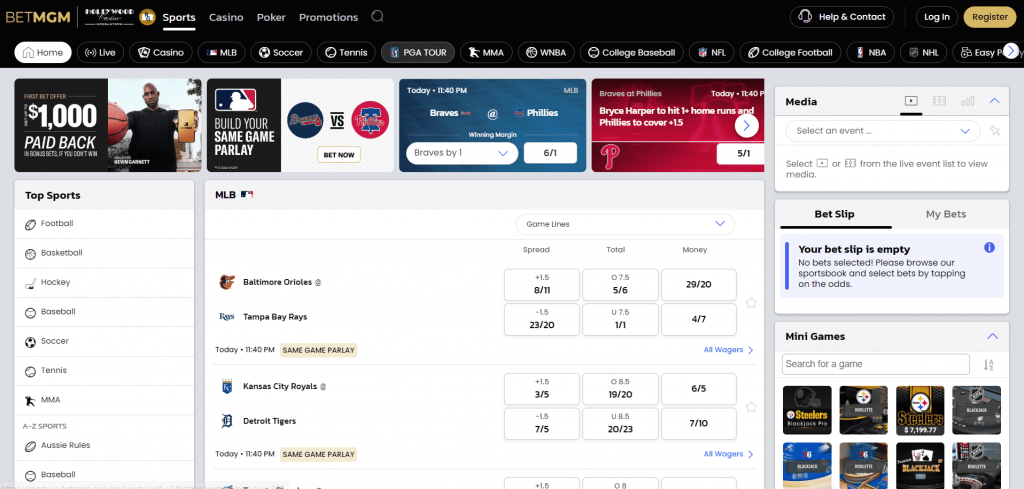Screen dimensions: 1024x489
Task: Switch Media panel to scoreboard view
Action: click(x=939, y=101)
